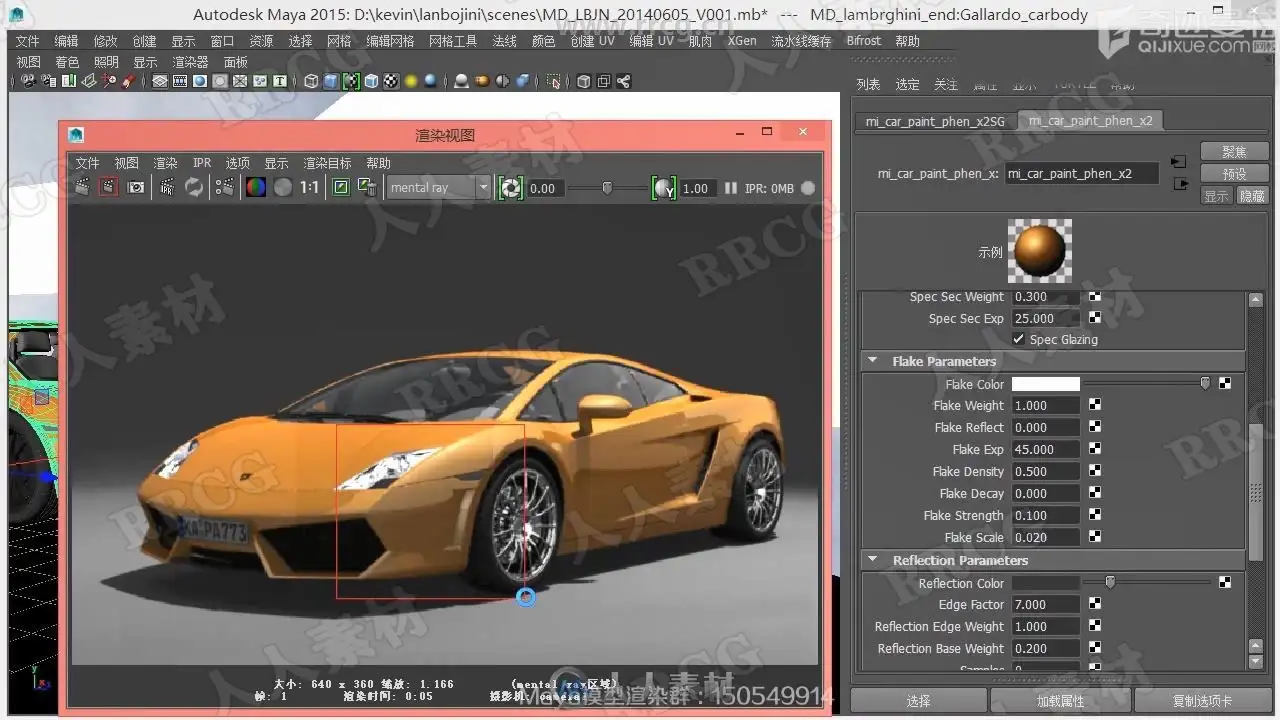Pause IPR with the pause icon
Viewport: 1280px width, 720px height.
pyautogui.click(x=731, y=187)
